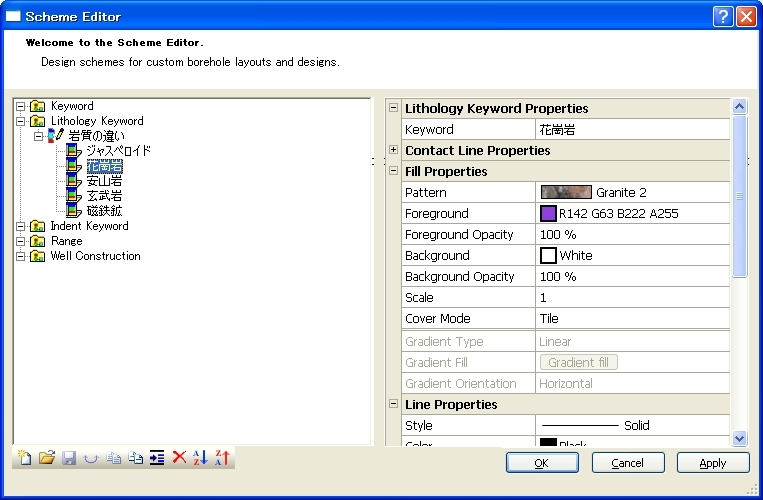
Task: Click the indent lines toolbar icon
Action: (157, 458)
